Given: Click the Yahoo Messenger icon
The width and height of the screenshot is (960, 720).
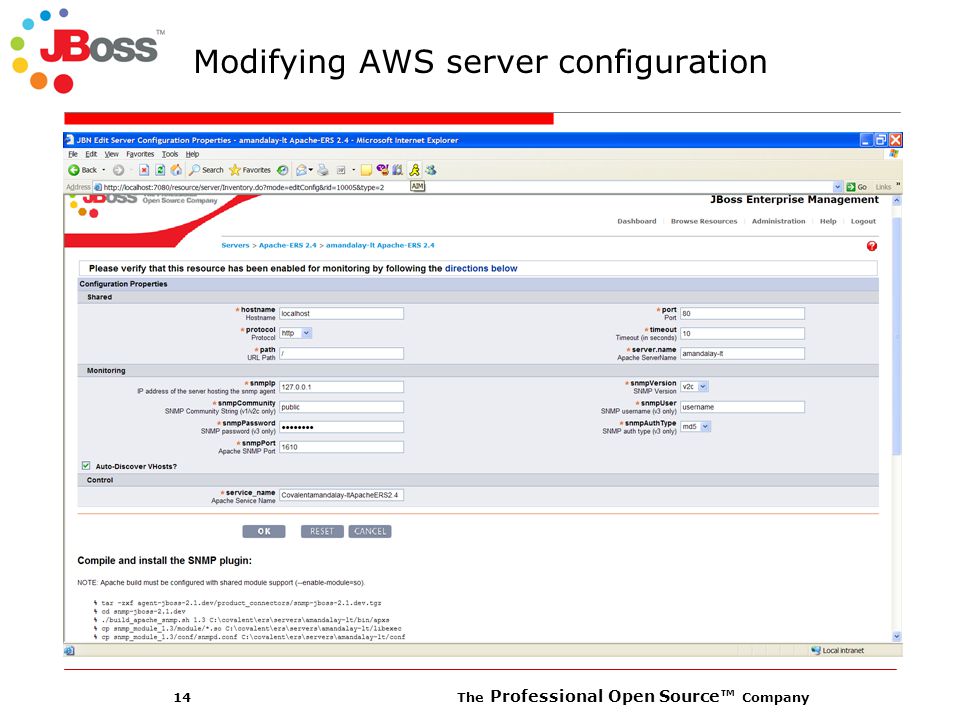Looking at the screenshot, I should [x=382, y=170].
